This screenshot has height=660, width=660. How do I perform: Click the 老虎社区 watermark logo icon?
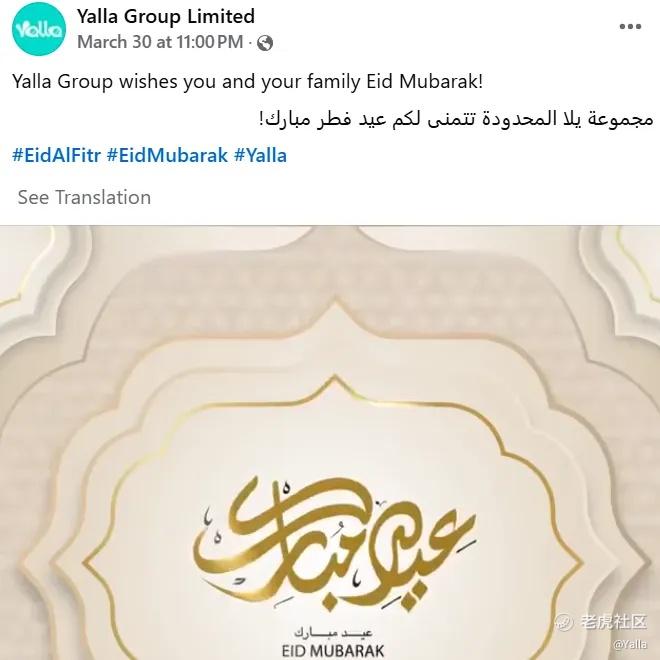(x=564, y=621)
